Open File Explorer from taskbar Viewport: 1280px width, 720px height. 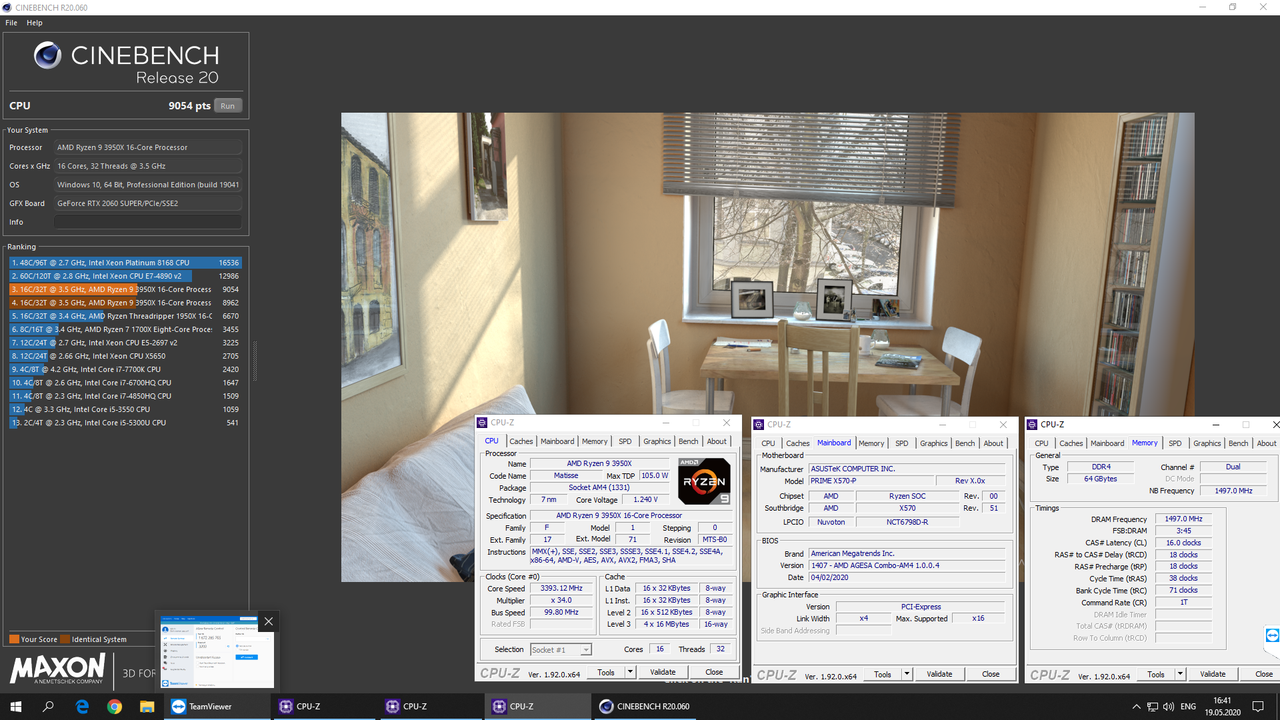146,706
